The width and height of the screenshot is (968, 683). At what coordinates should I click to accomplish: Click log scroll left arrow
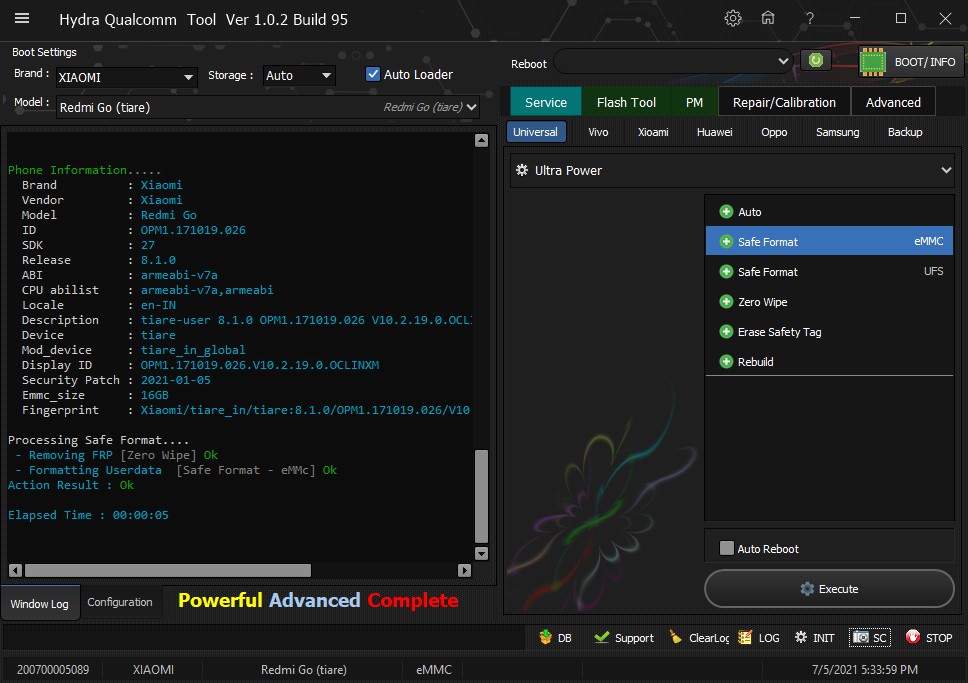(x=15, y=570)
